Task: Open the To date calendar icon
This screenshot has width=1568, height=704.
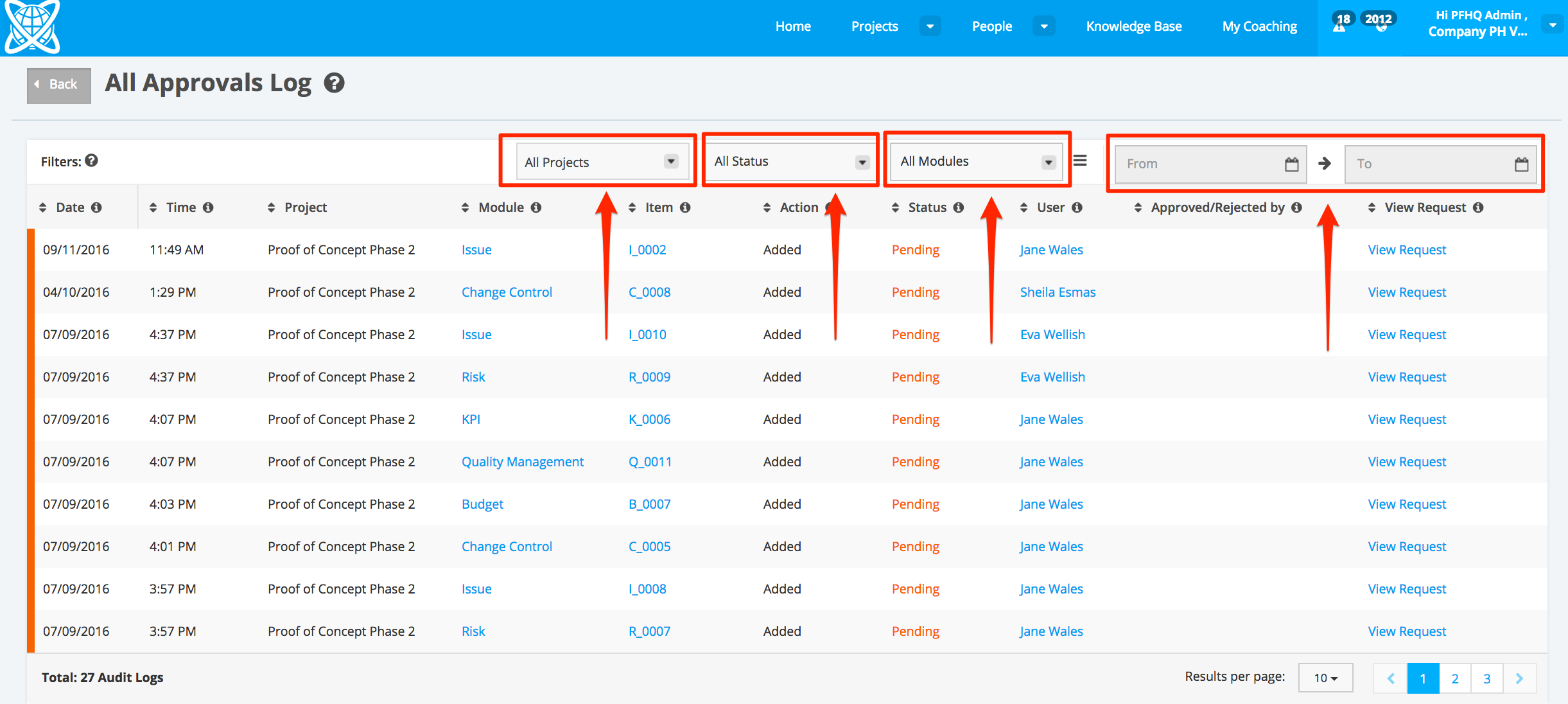Action: click(1521, 164)
